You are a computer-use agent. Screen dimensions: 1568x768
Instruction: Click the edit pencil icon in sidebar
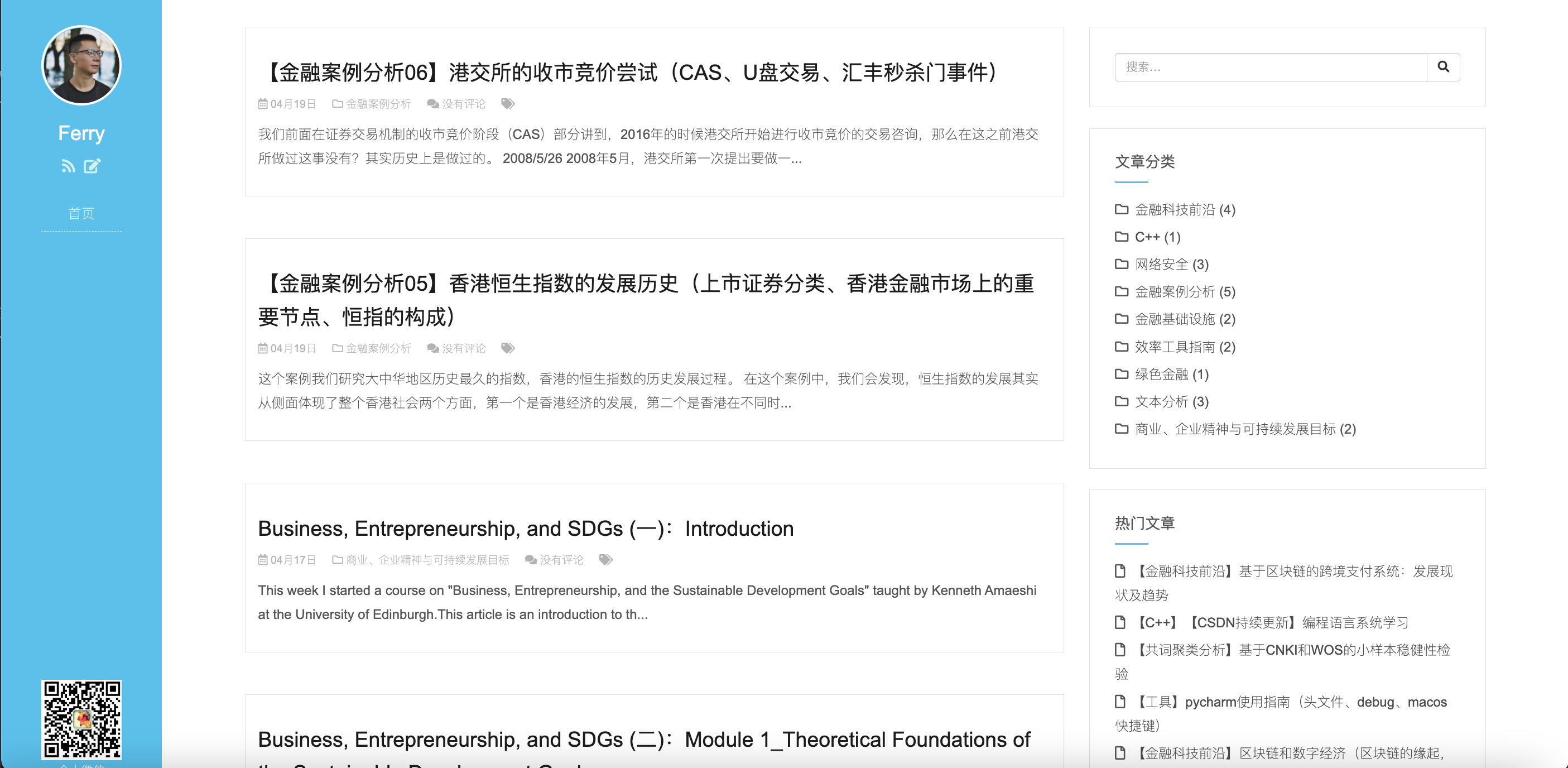point(92,166)
